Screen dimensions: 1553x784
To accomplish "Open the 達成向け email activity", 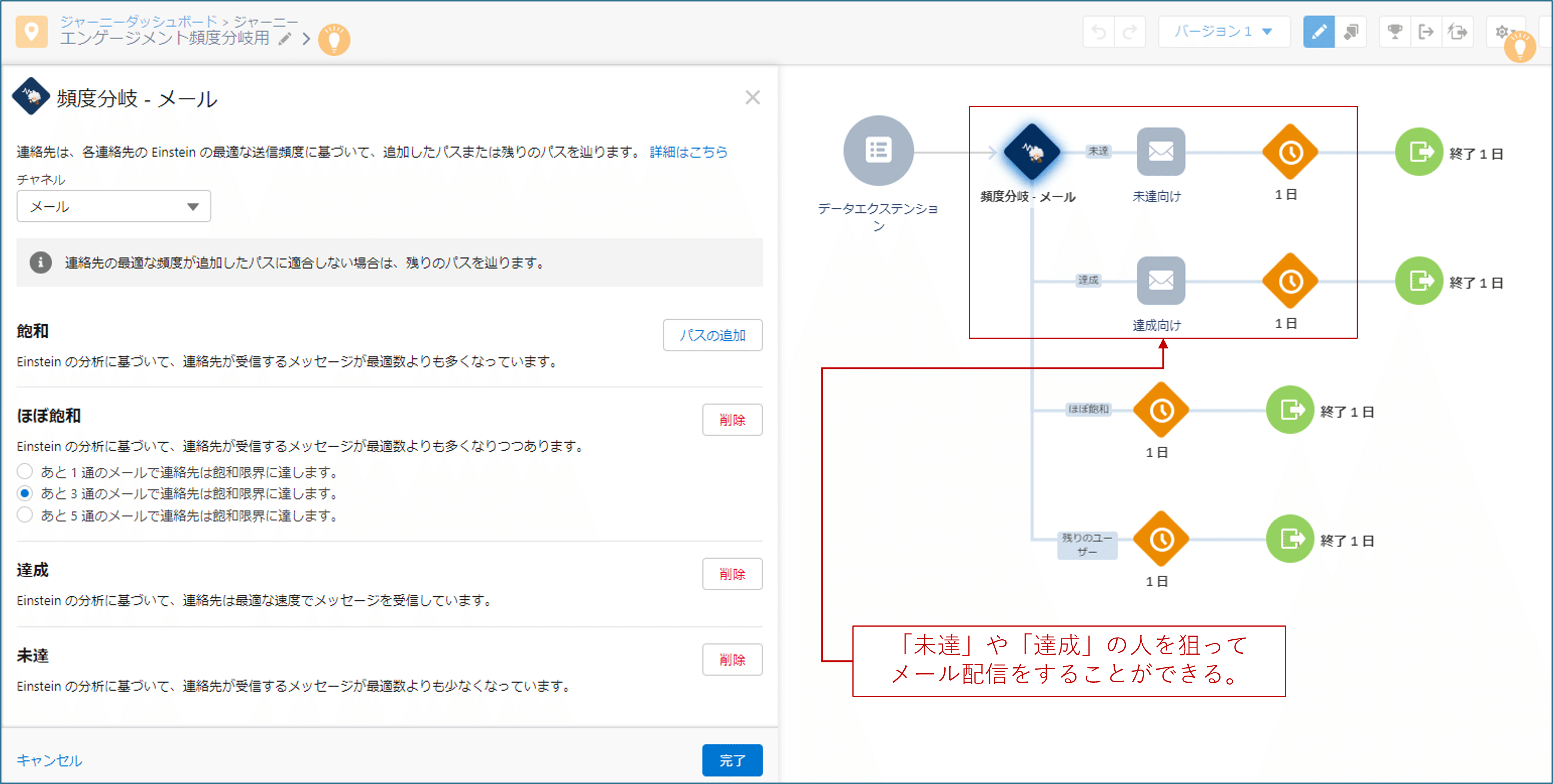I will coord(1161,281).
